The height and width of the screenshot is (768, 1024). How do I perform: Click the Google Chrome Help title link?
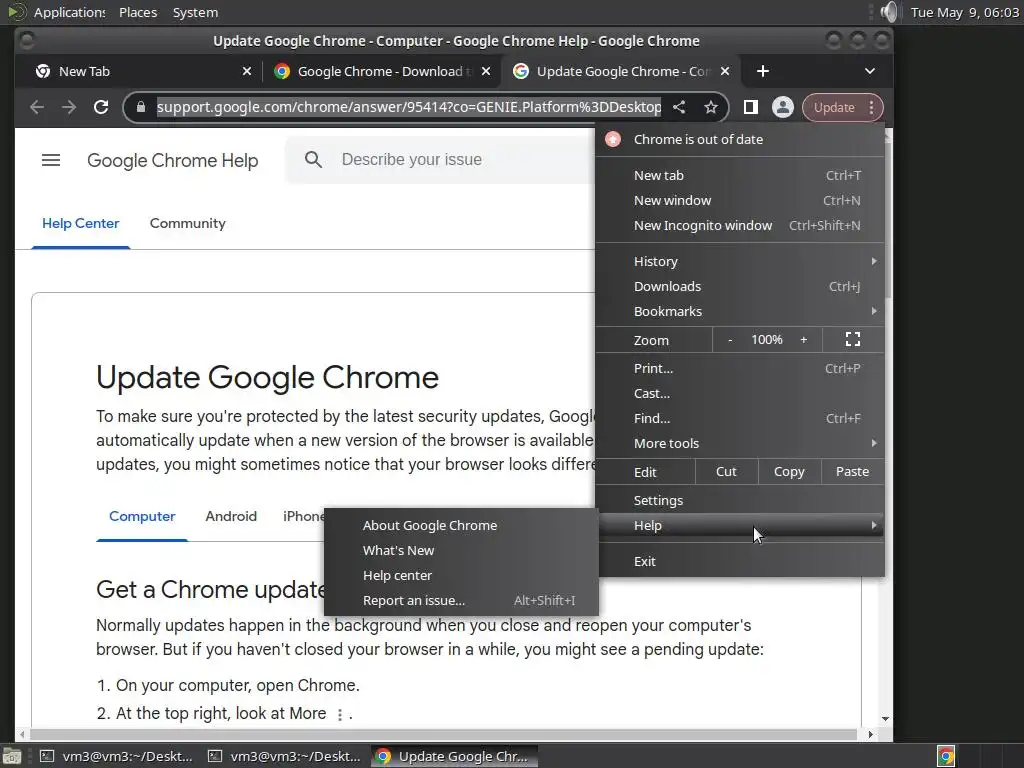(172, 160)
